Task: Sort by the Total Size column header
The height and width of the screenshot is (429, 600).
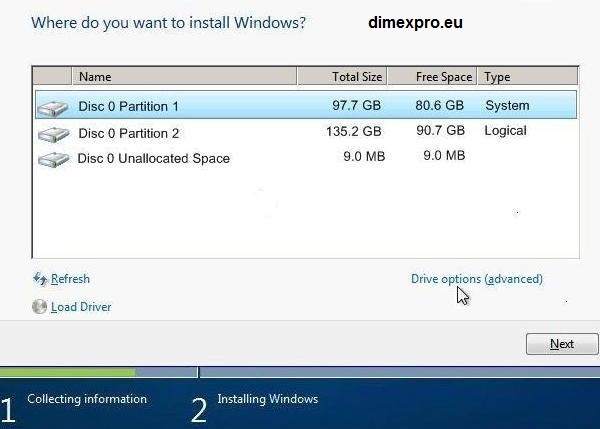Action: (x=342, y=77)
